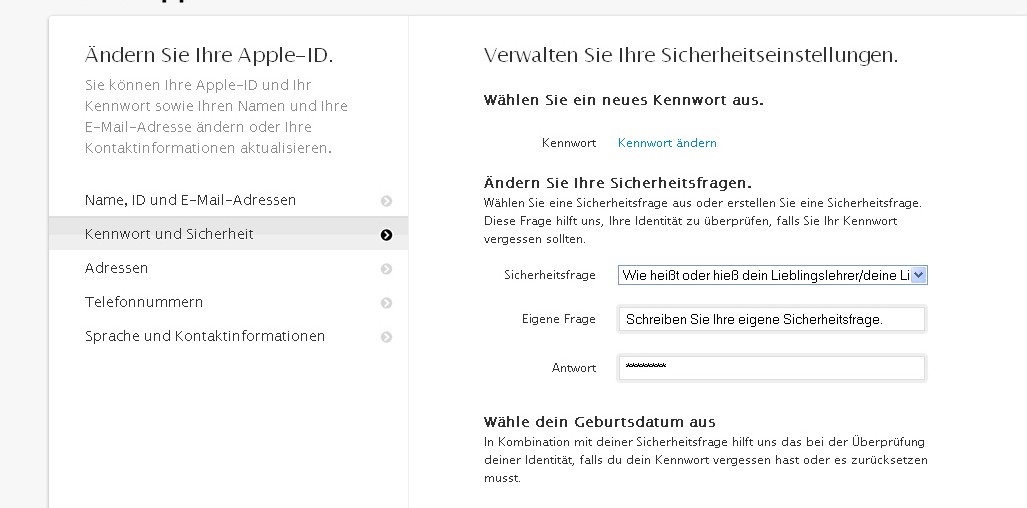Focus the Eigene Frage text field

(x=771, y=319)
